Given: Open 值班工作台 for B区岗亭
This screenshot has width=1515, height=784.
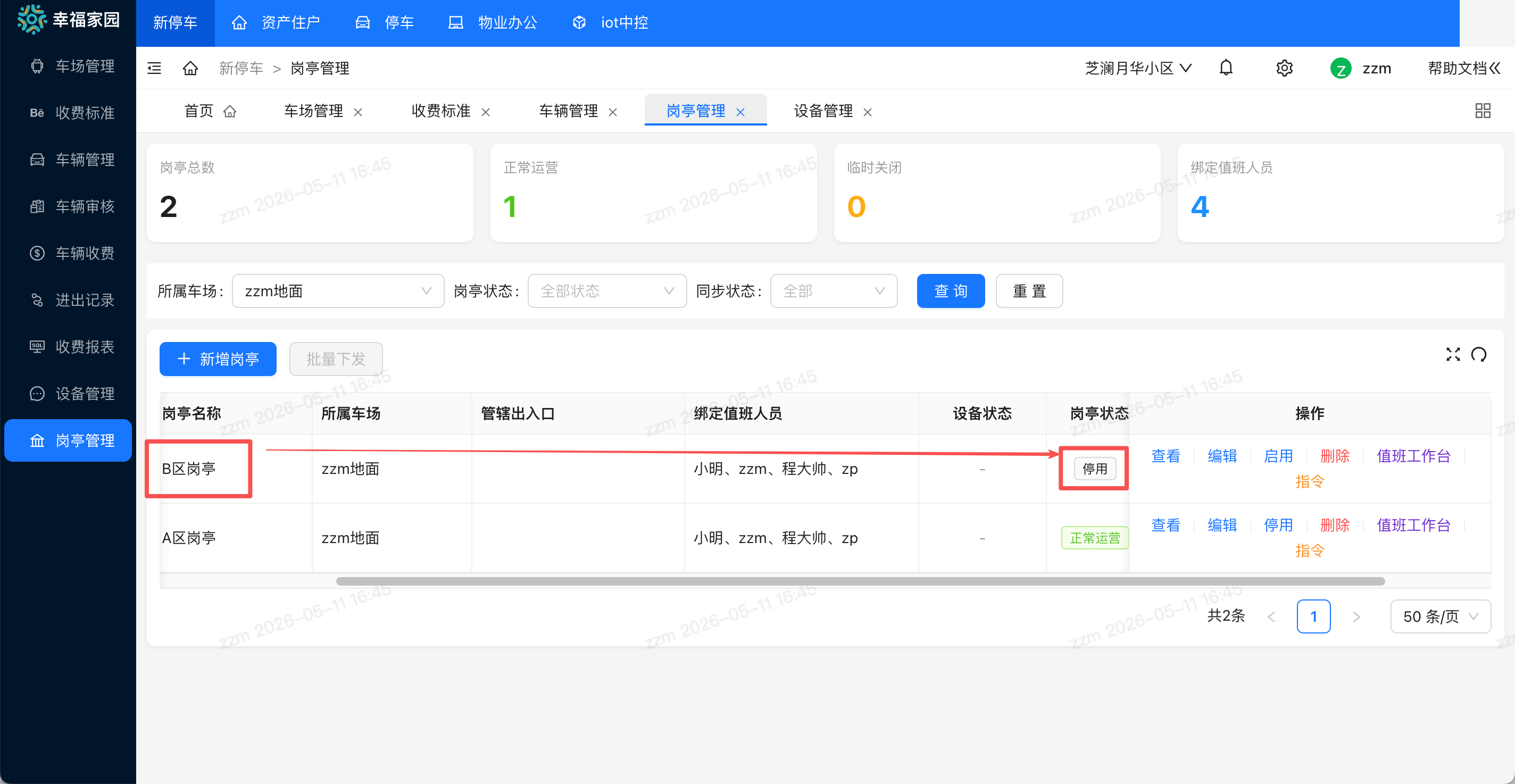Looking at the screenshot, I should coord(1413,456).
